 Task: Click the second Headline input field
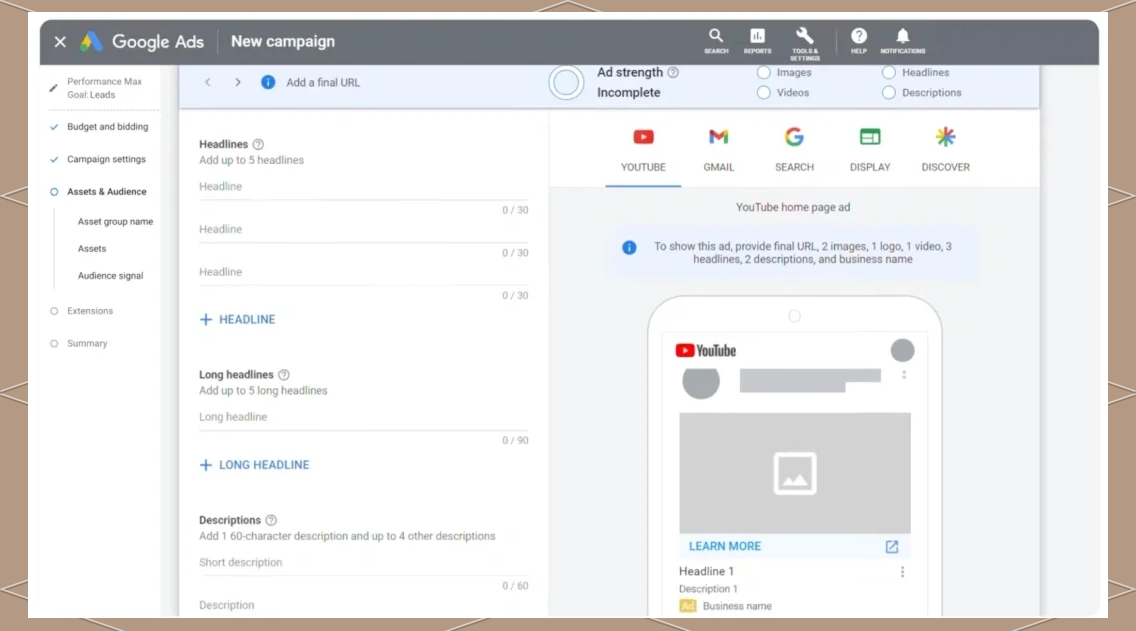tap(364, 230)
